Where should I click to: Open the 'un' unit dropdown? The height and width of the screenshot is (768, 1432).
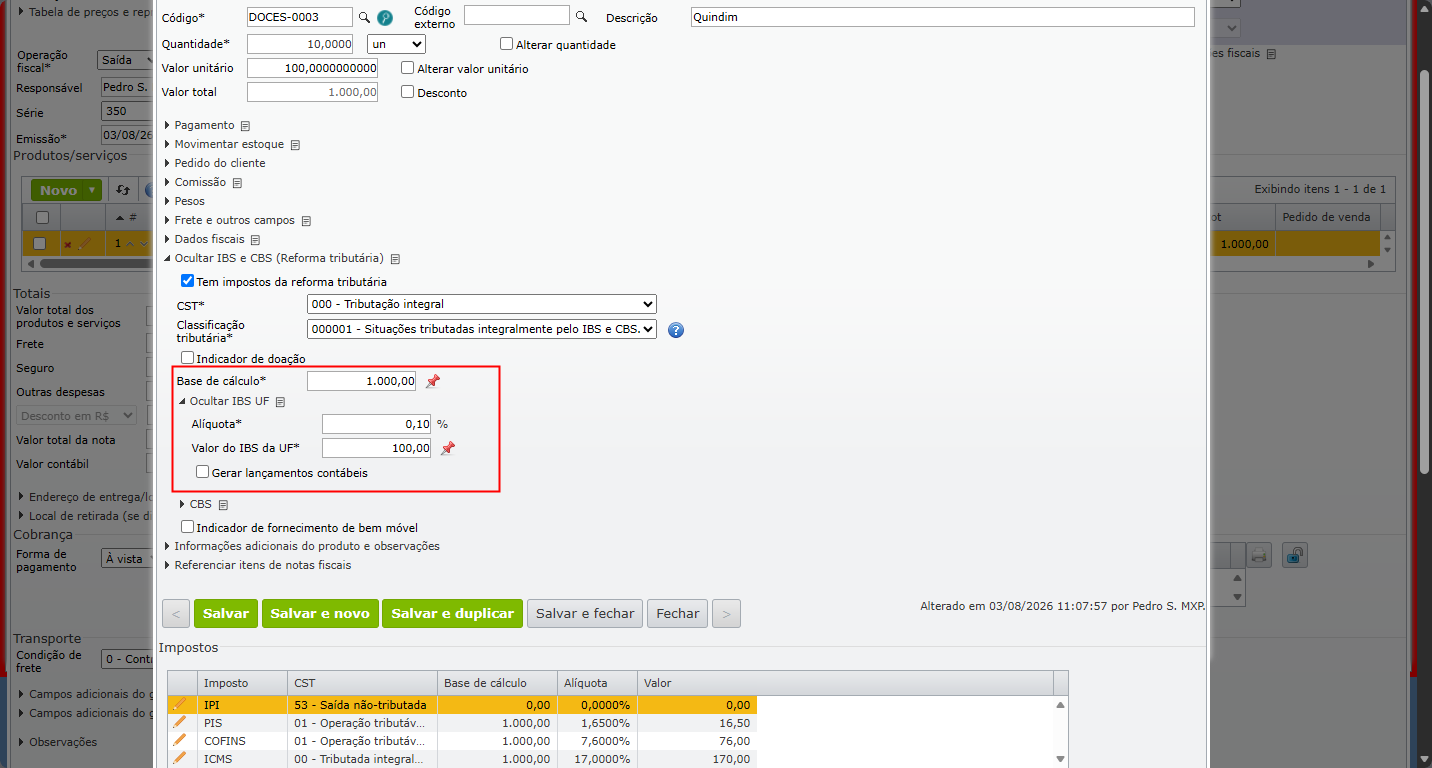pos(397,44)
